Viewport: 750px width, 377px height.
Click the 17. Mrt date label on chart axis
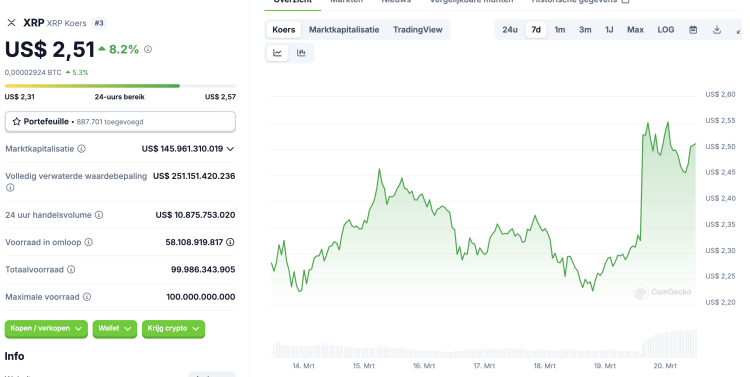(484, 366)
